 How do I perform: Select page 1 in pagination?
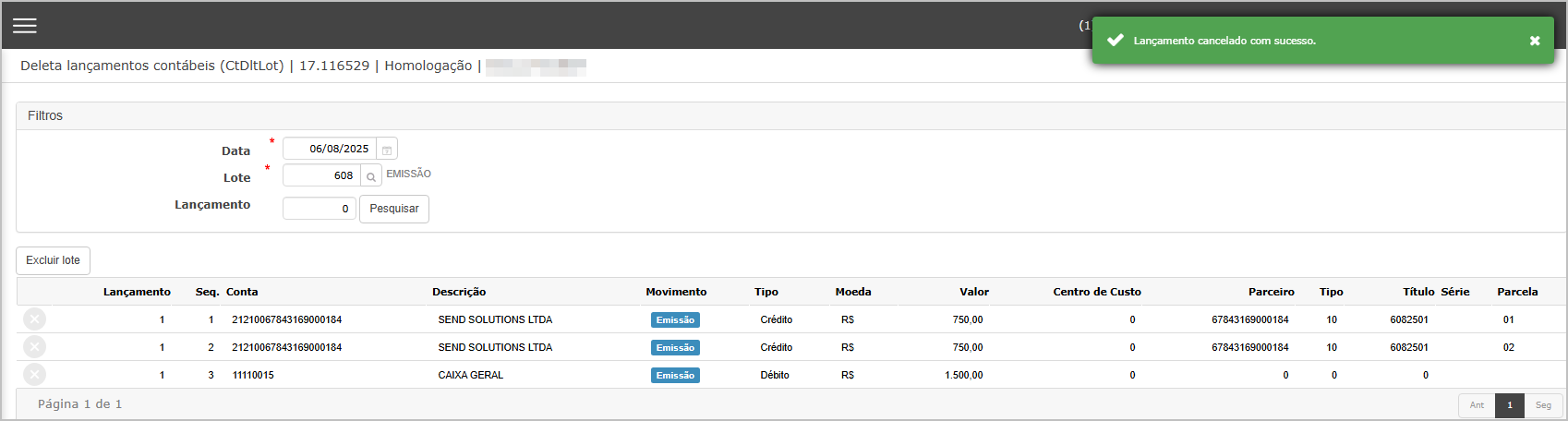click(x=1510, y=405)
